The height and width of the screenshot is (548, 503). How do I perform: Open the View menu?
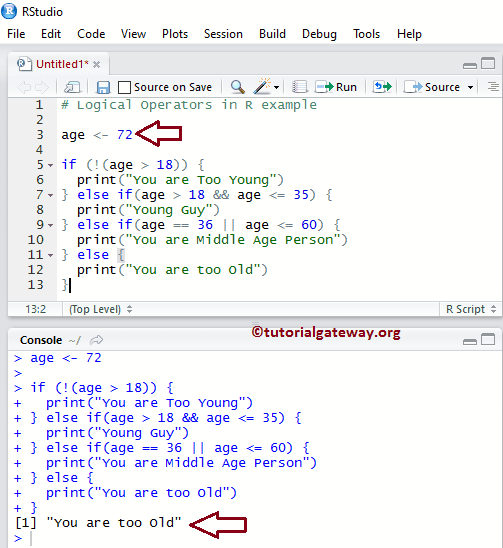[133, 34]
